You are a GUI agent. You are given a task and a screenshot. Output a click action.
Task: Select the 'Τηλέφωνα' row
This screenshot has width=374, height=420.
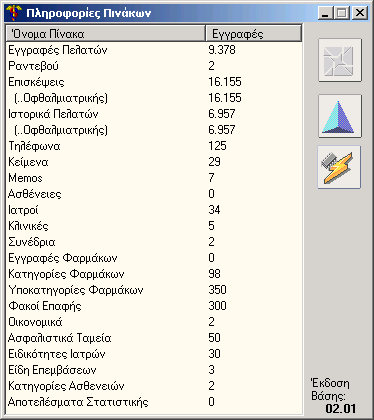tap(154, 146)
